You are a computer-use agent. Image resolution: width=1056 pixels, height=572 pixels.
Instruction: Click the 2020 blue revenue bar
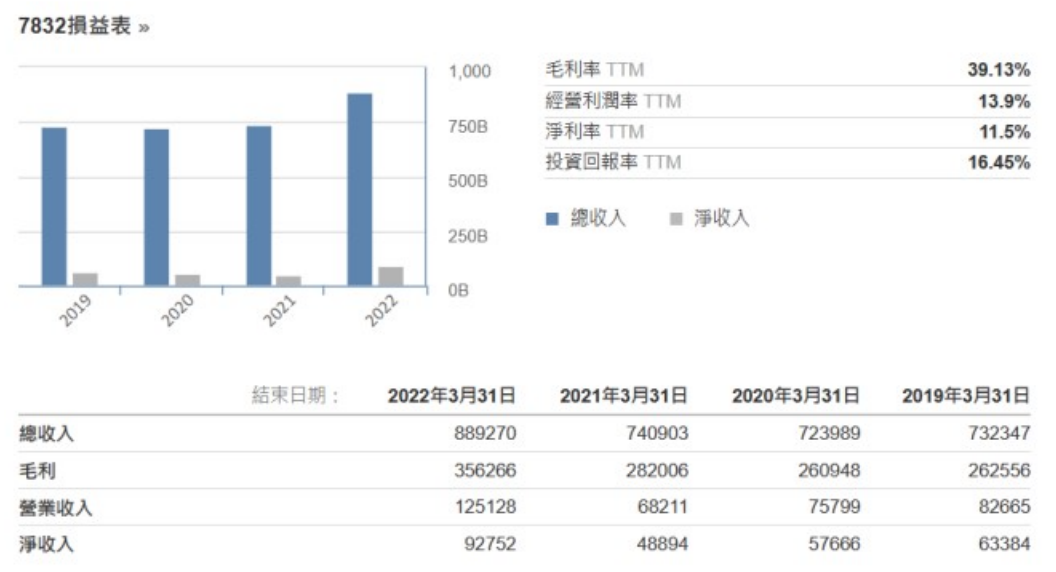(156, 208)
